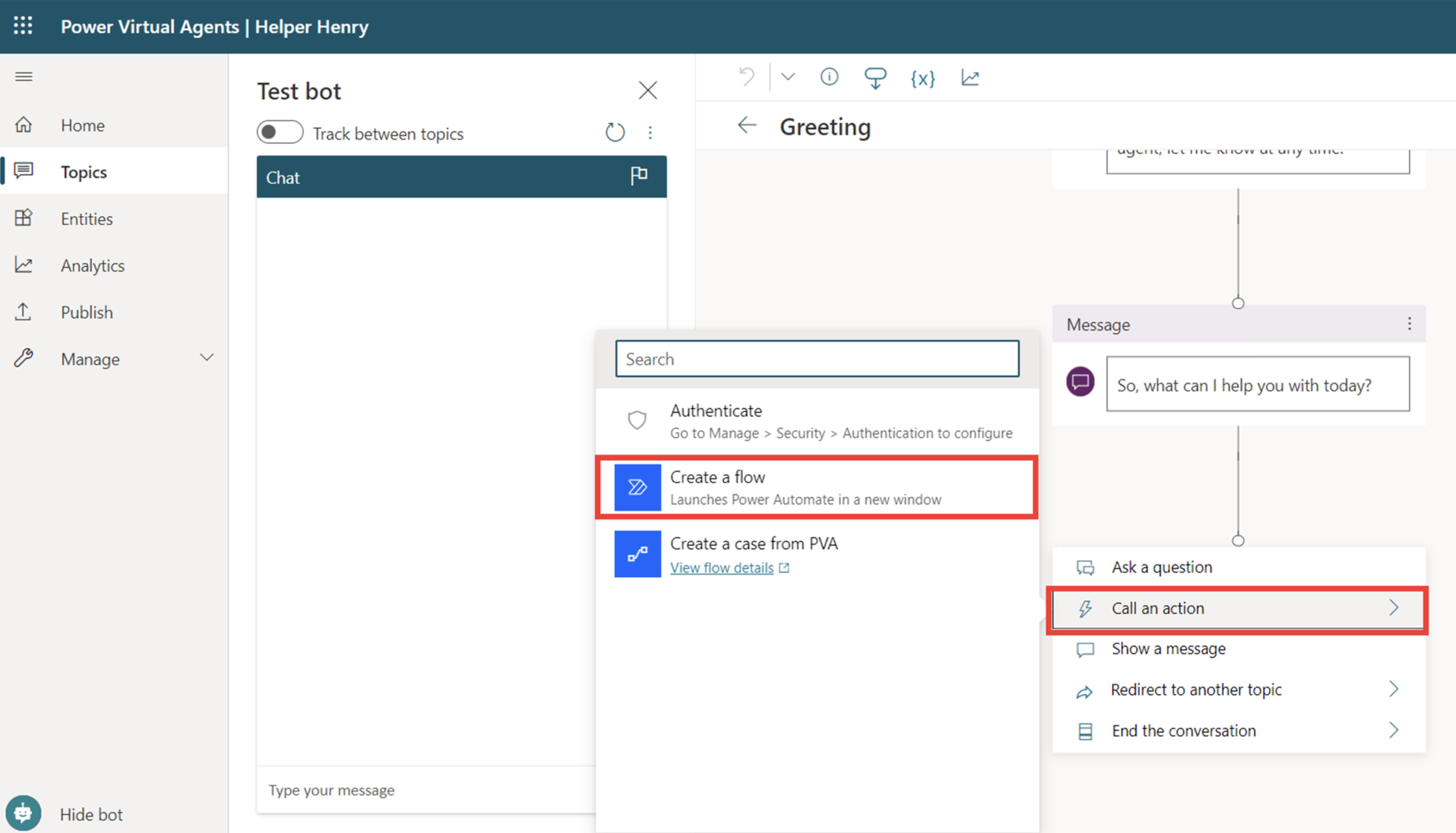Open the Entities page
Screen dimensions: 1456x833
coord(114,218)
